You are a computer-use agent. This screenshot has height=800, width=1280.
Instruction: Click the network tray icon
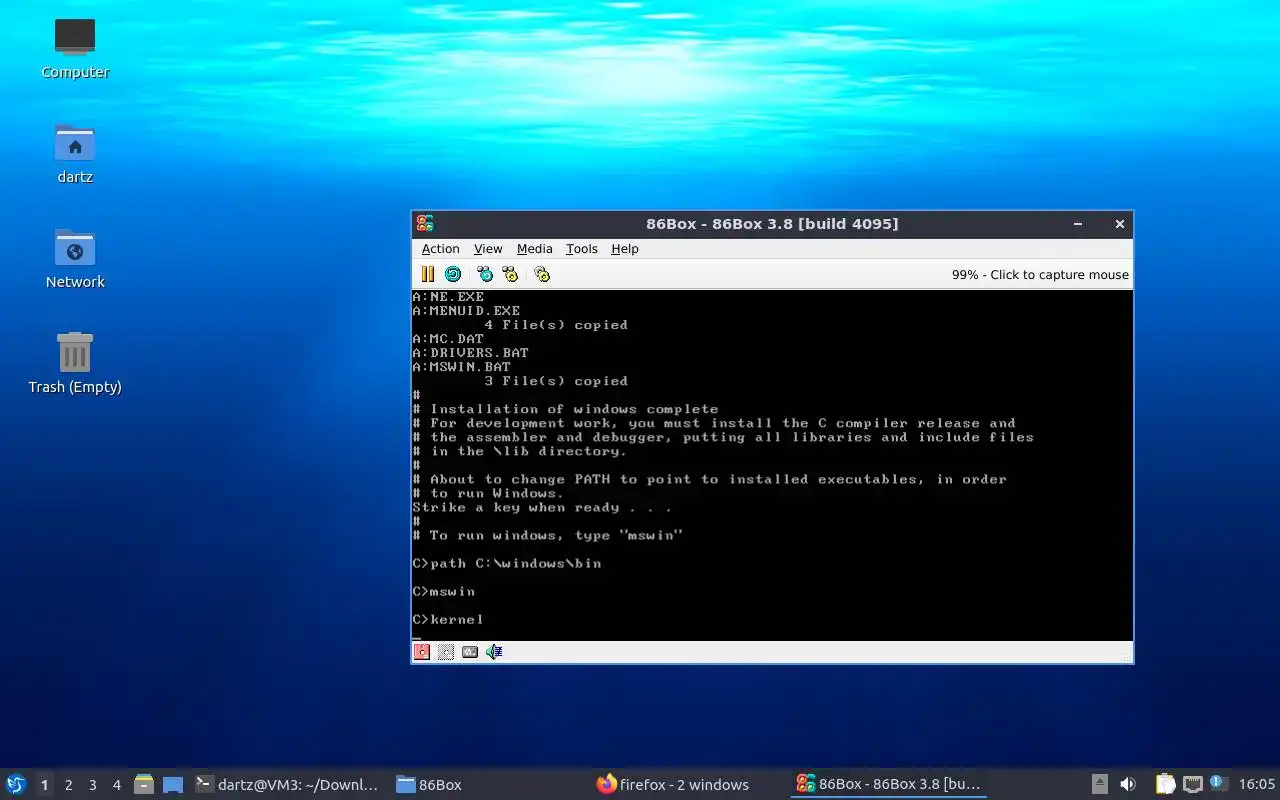pyautogui.click(x=1192, y=784)
